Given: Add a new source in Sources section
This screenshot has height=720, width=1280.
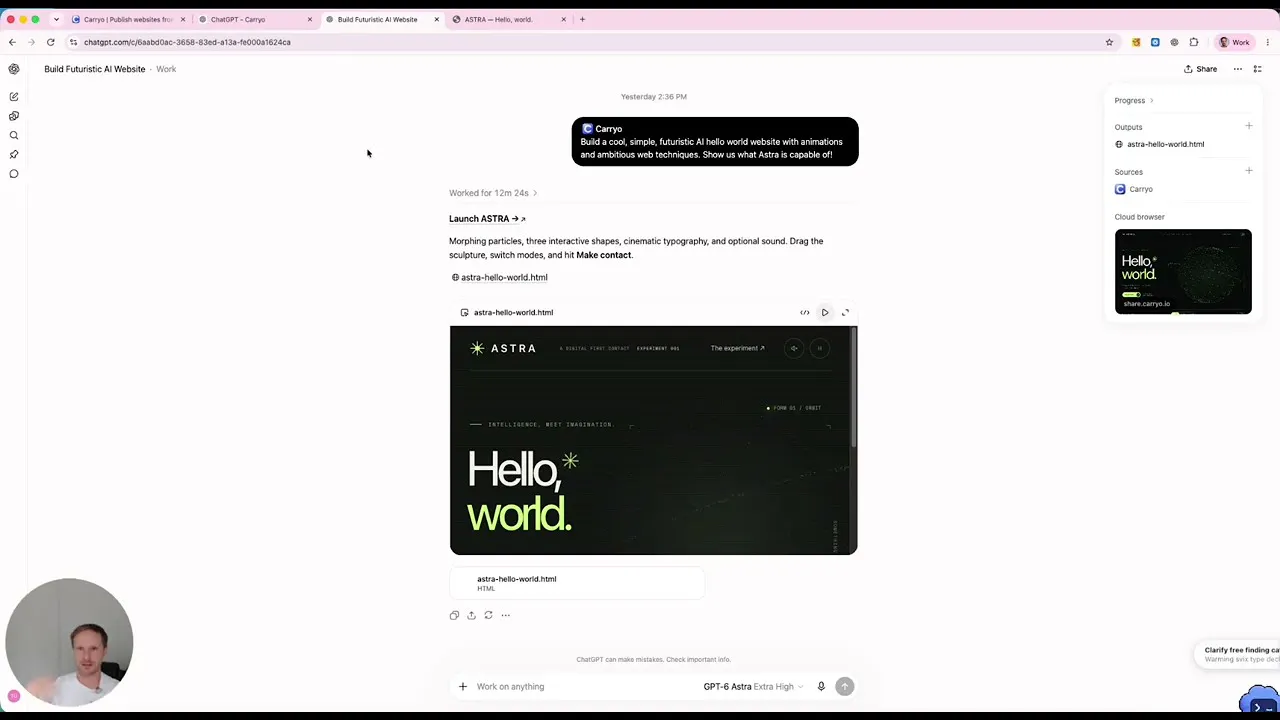Looking at the screenshot, I should click(1249, 171).
